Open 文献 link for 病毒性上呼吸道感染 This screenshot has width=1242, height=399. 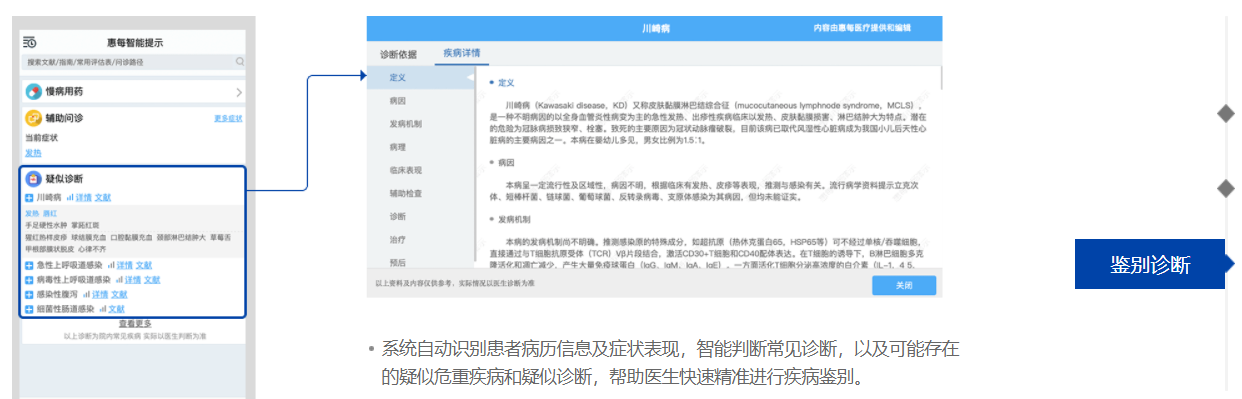pyautogui.click(x=152, y=280)
